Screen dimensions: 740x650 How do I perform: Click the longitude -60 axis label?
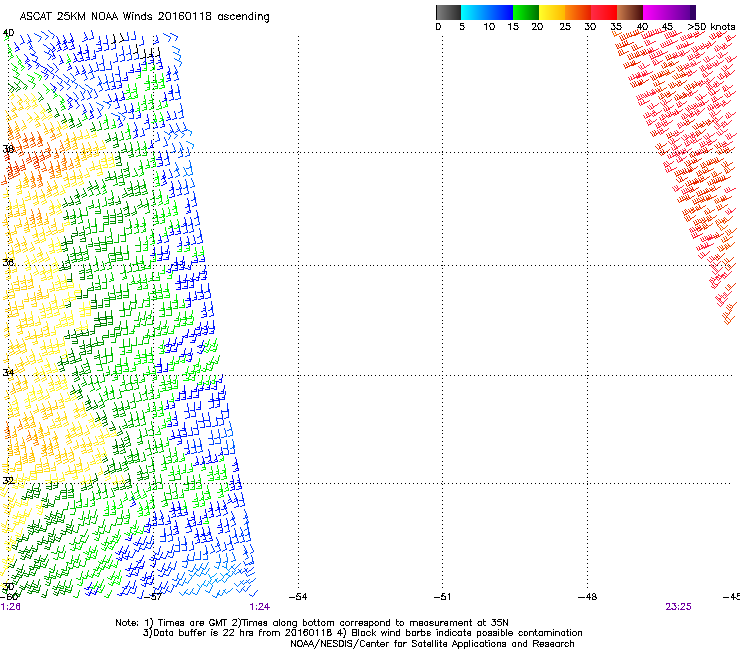tap(9, 597)
